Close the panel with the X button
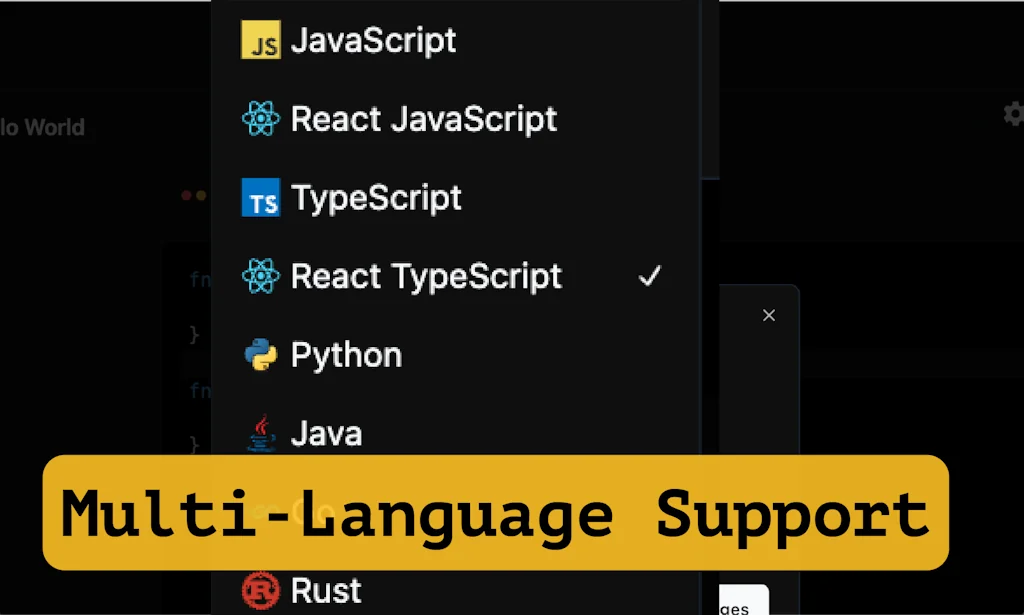The image size is (1024, 615). [768, 315]
